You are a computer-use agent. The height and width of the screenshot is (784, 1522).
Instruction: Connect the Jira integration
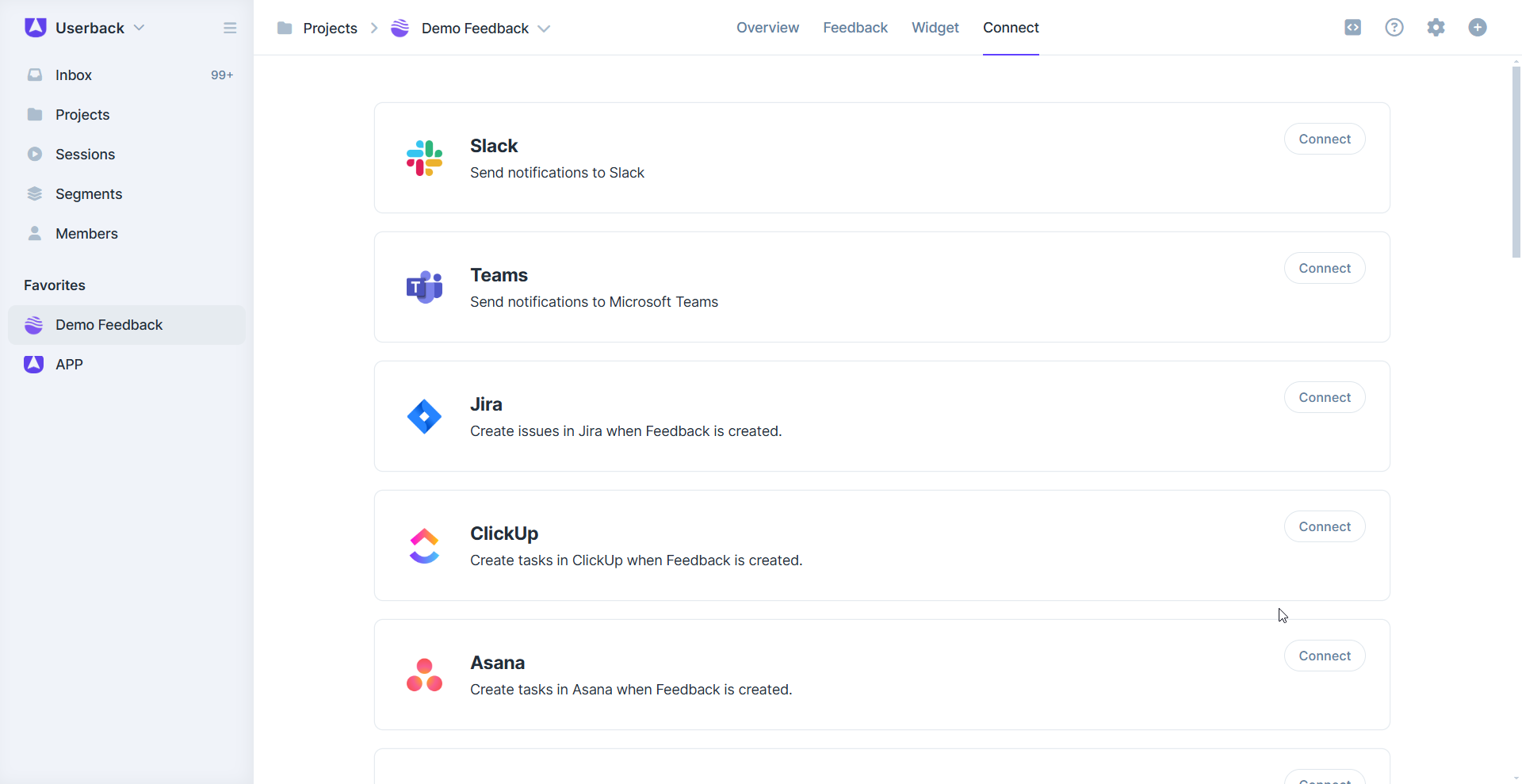coord(1324,397)
